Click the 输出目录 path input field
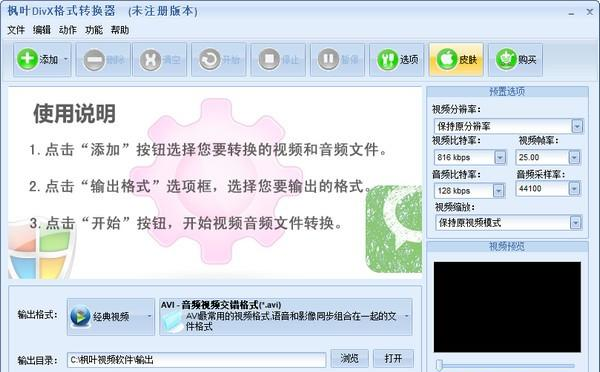This screenshot has width=600, height=372. (x=196, y=360)
